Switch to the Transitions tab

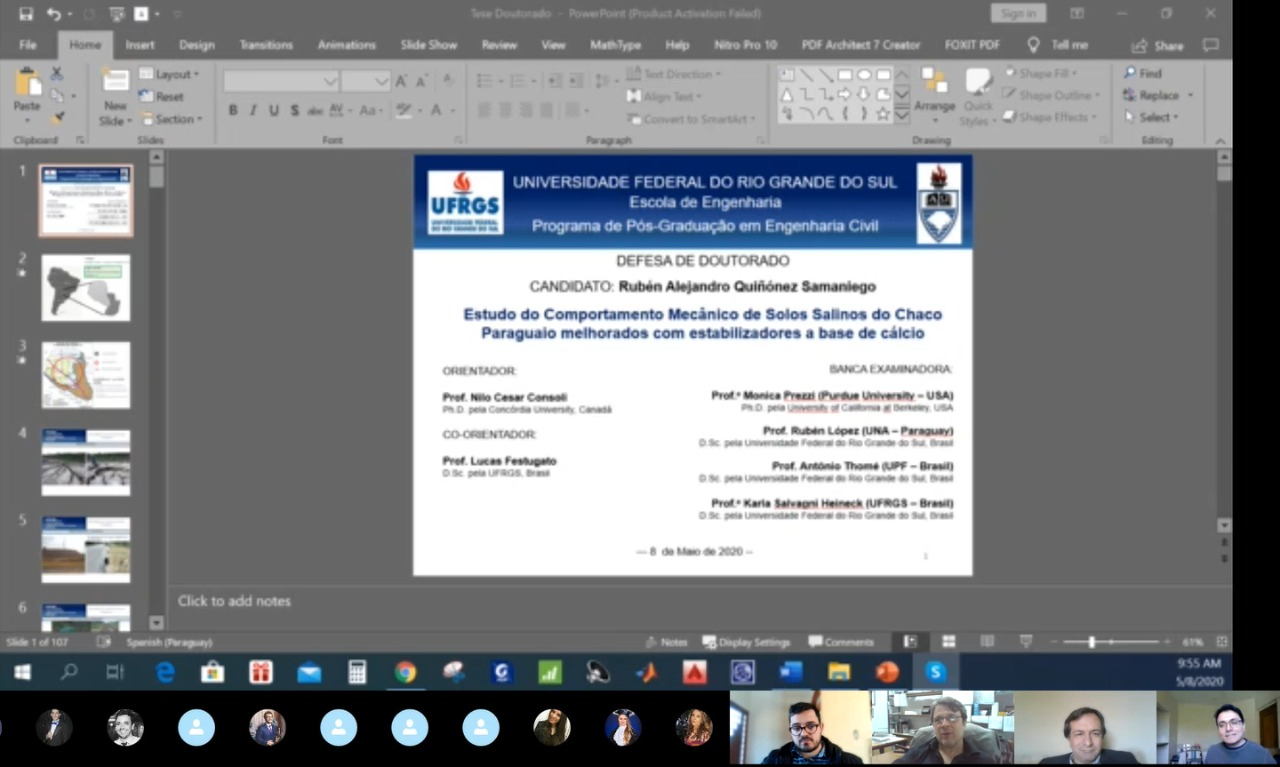point(266,45)
